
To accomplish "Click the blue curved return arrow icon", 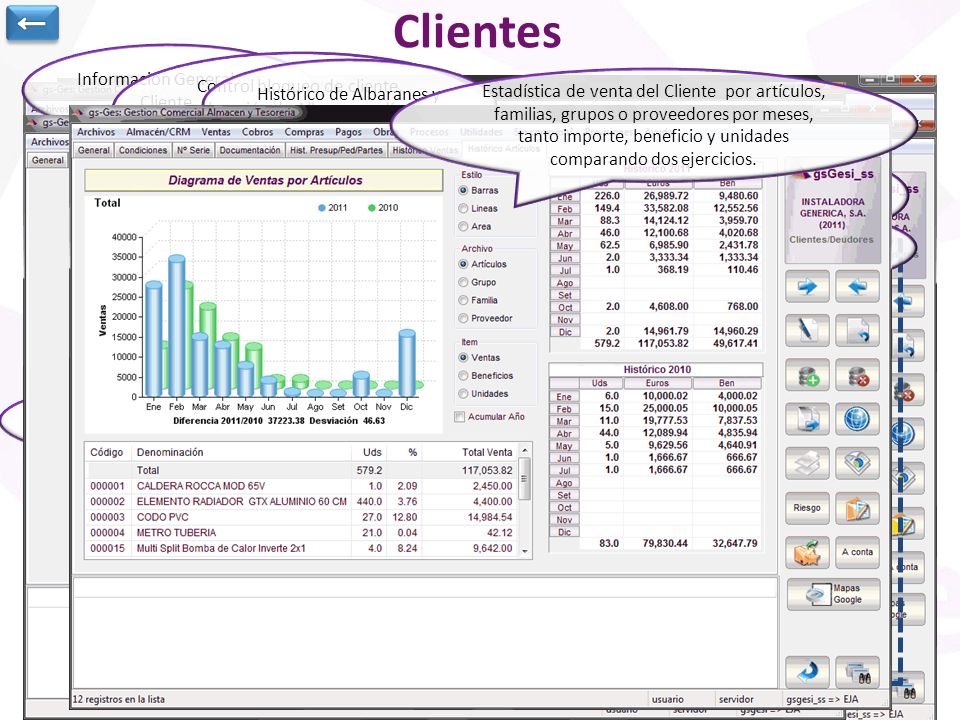I will coord(807,672).
